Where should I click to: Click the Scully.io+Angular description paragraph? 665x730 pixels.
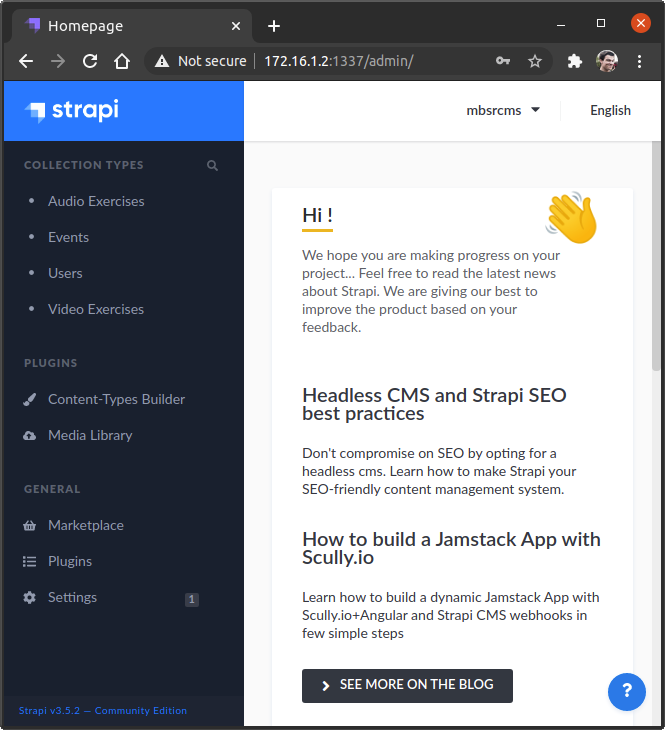click(451, 615)
